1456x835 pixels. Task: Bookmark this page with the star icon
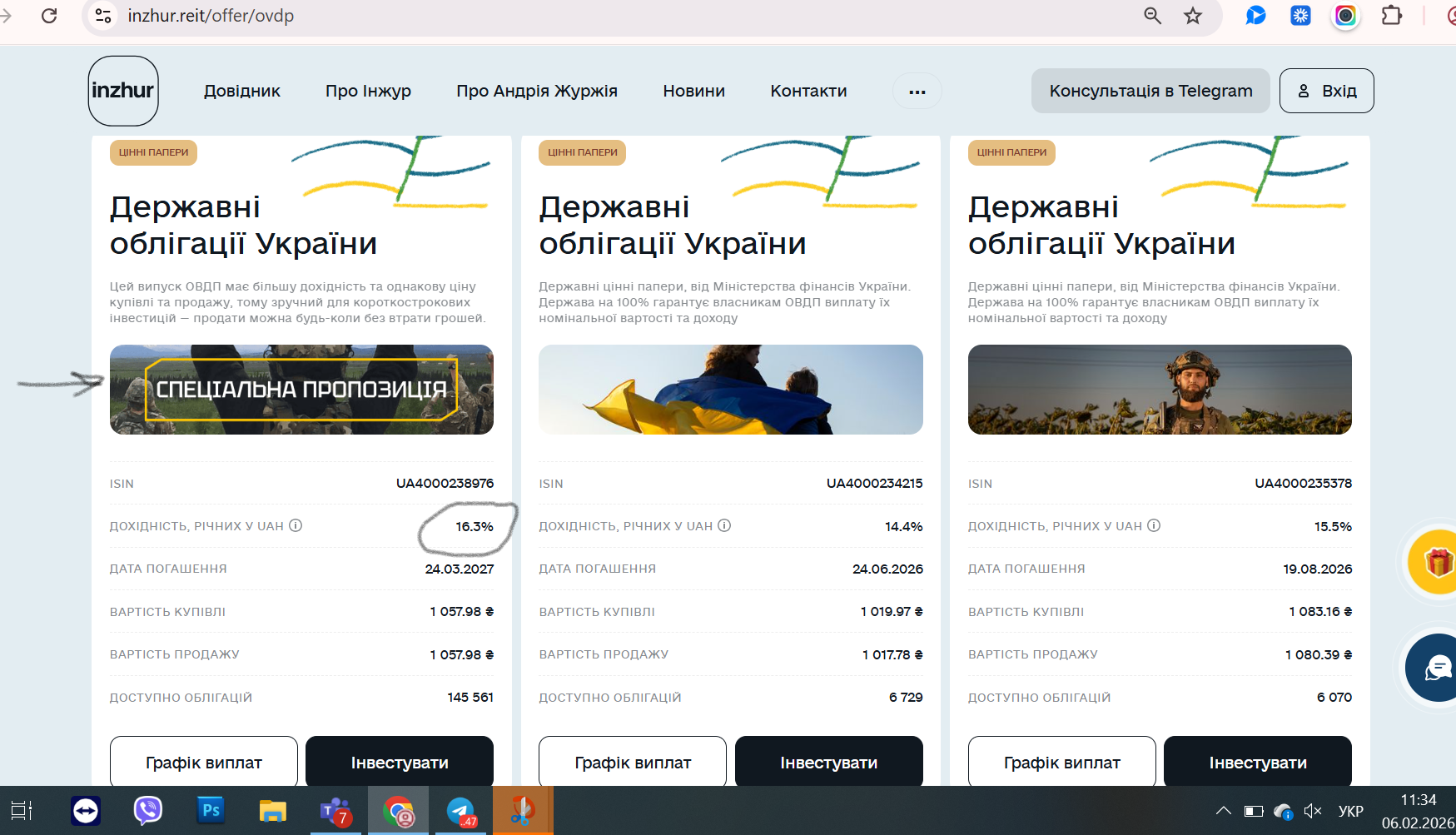(x=1193, y=16)
